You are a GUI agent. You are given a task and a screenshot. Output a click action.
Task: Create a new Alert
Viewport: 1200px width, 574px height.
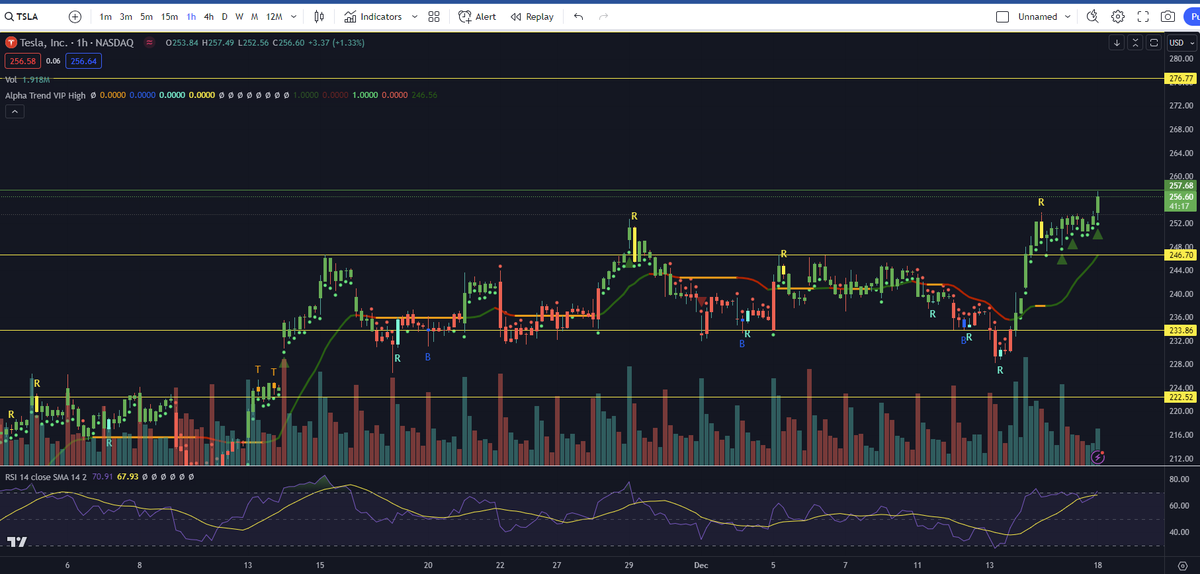pyautogui.click(x=478, y=17)
